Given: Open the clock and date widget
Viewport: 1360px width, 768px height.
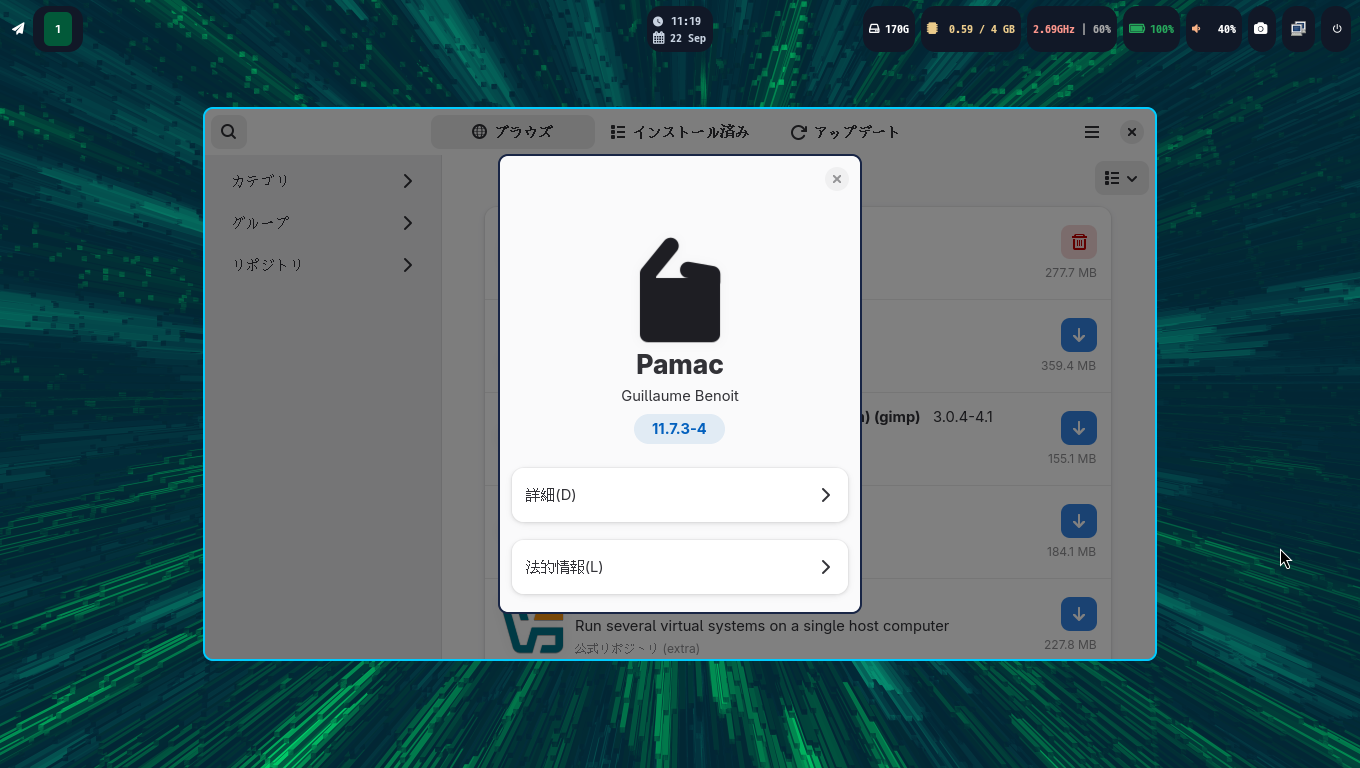Looking at the screenshot, I should coord(679,29).
